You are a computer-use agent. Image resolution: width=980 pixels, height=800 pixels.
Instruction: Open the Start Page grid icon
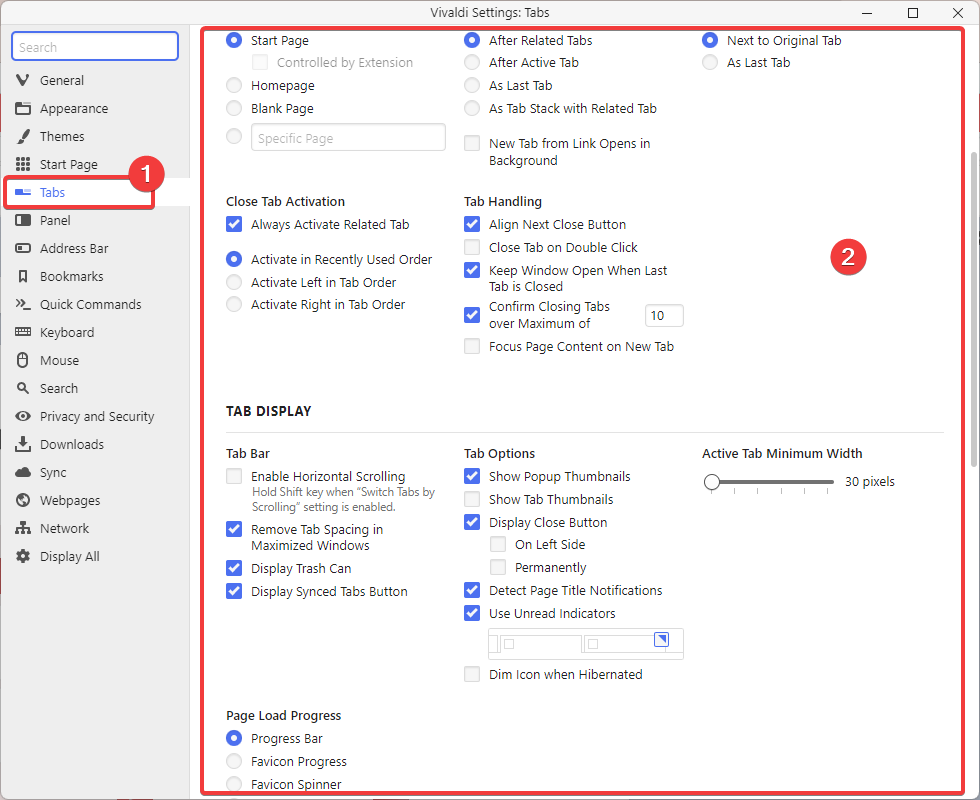point(22,164)
